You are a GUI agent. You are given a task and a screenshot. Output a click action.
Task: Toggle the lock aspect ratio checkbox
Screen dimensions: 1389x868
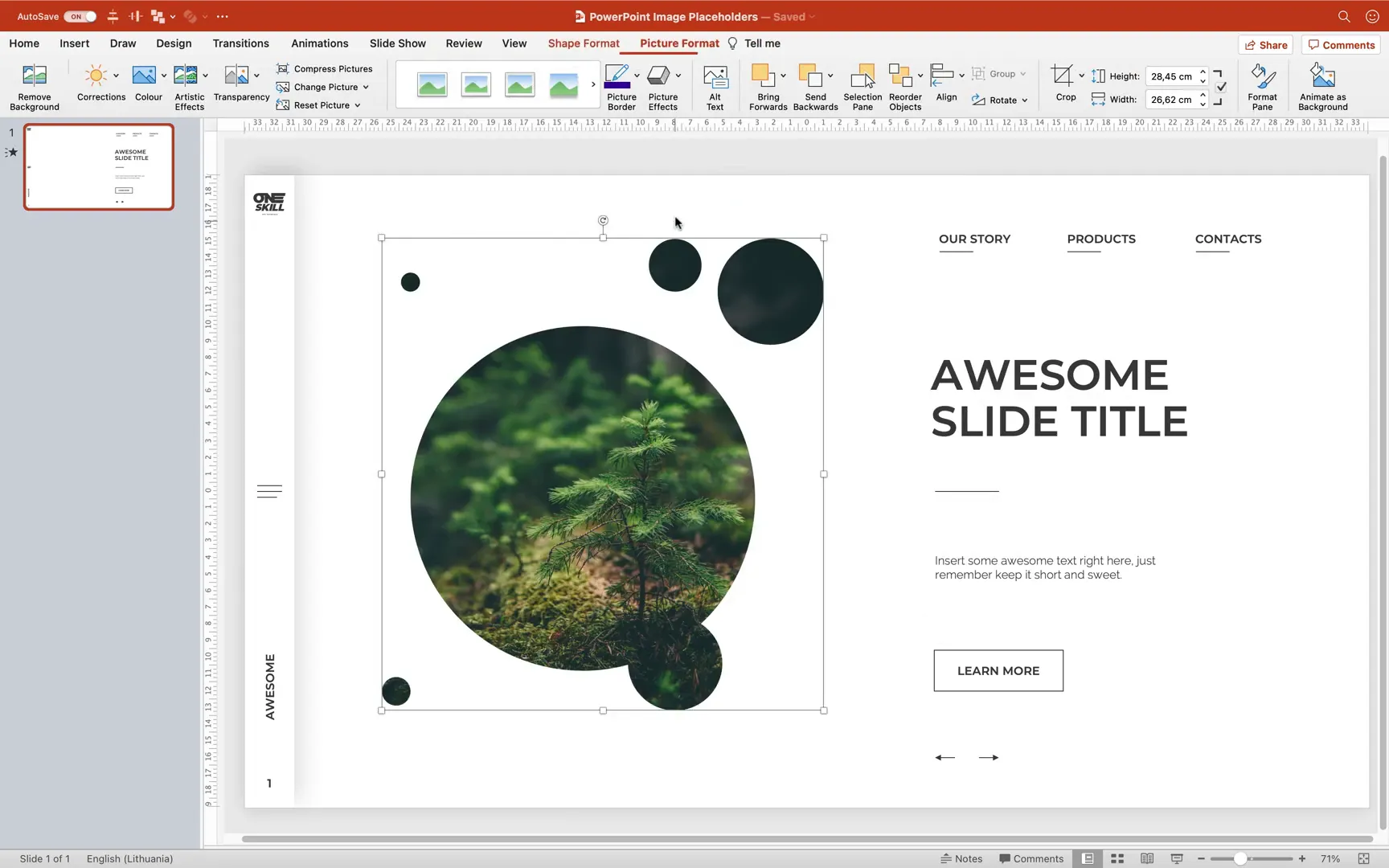1221,87
